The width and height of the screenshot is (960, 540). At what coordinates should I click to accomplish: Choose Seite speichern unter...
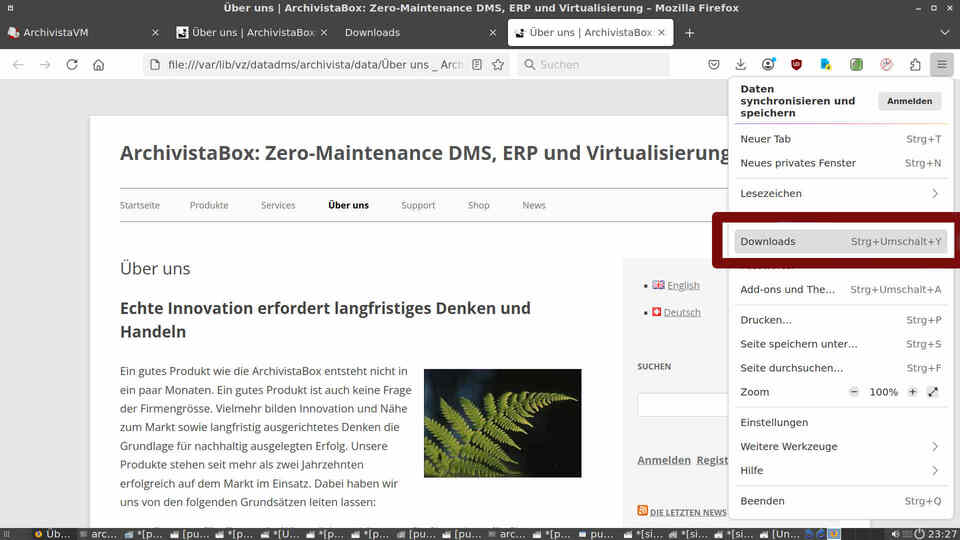[x=840, y=344]
